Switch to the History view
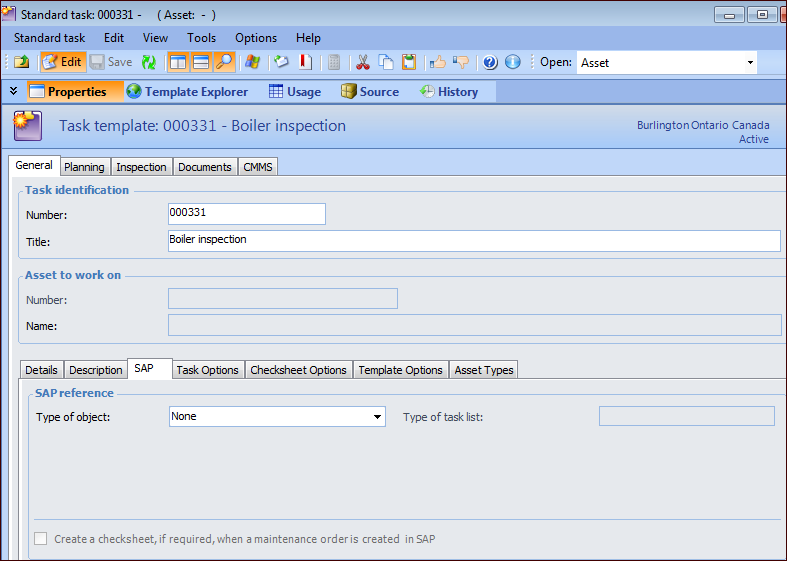Viewport: 787px width, 561px height. [449, 91]
